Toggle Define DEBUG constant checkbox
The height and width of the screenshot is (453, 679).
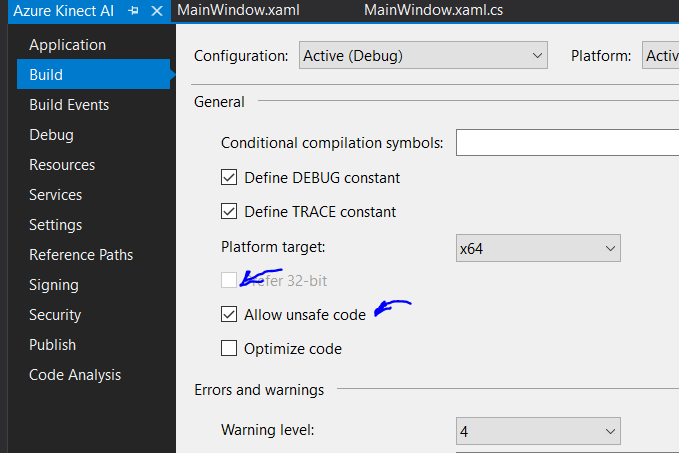point(229,178)
